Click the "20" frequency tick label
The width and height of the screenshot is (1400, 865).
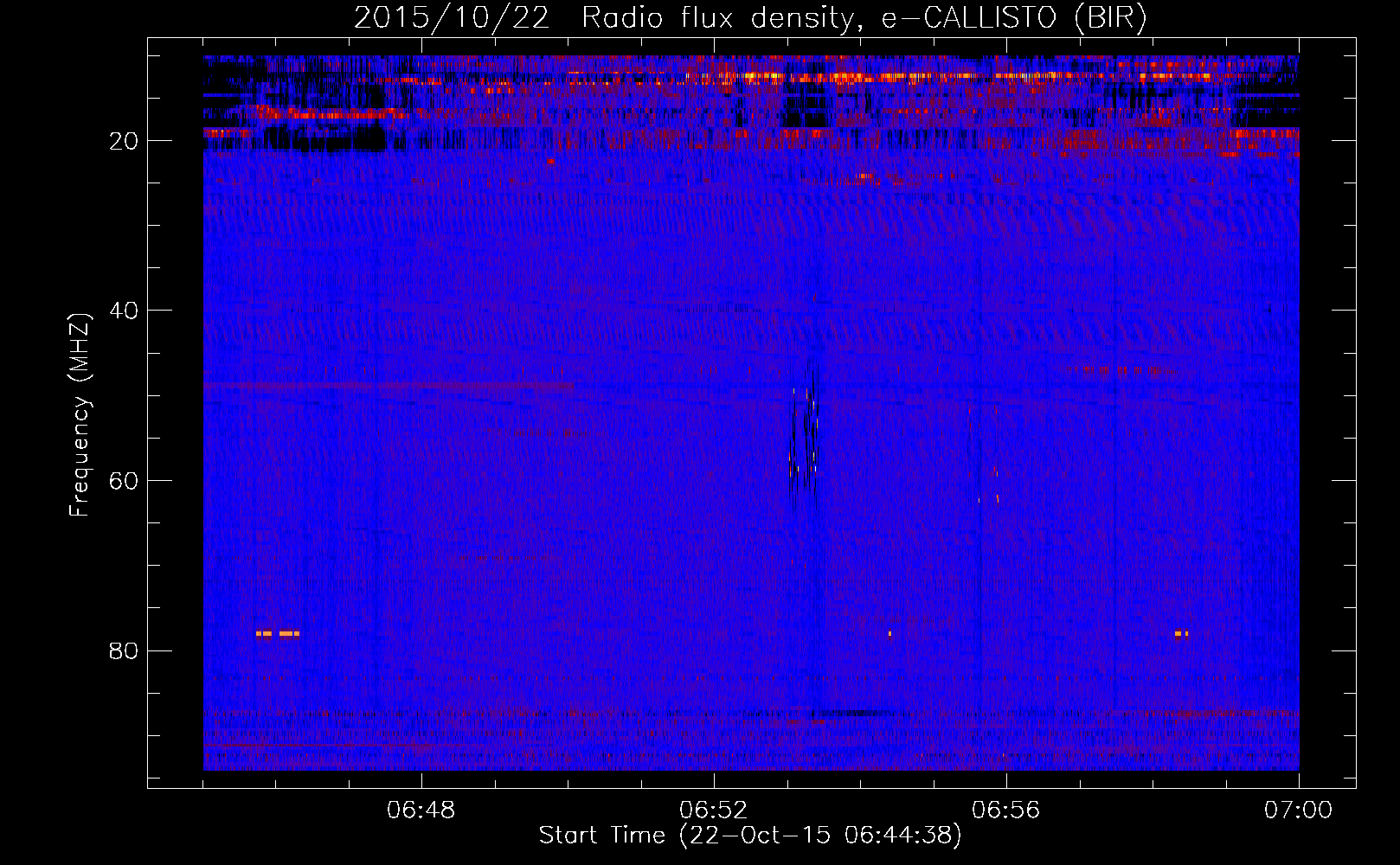point(125,141)
